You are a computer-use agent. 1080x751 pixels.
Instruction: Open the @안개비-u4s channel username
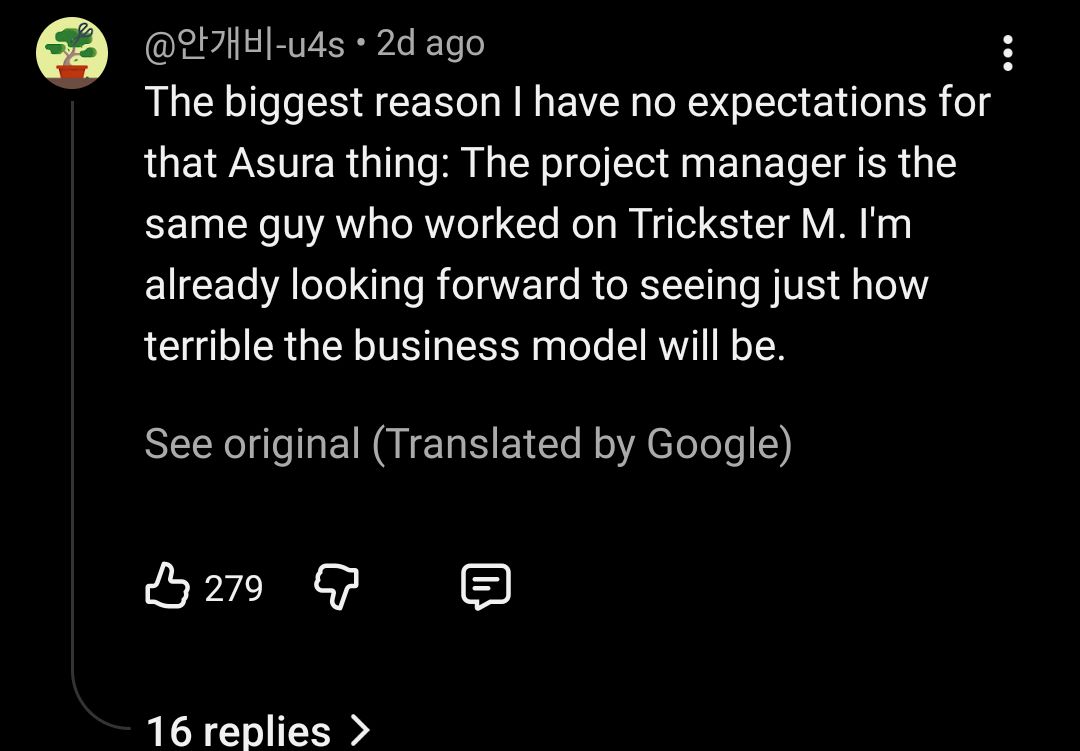click(x=245, y=45)
